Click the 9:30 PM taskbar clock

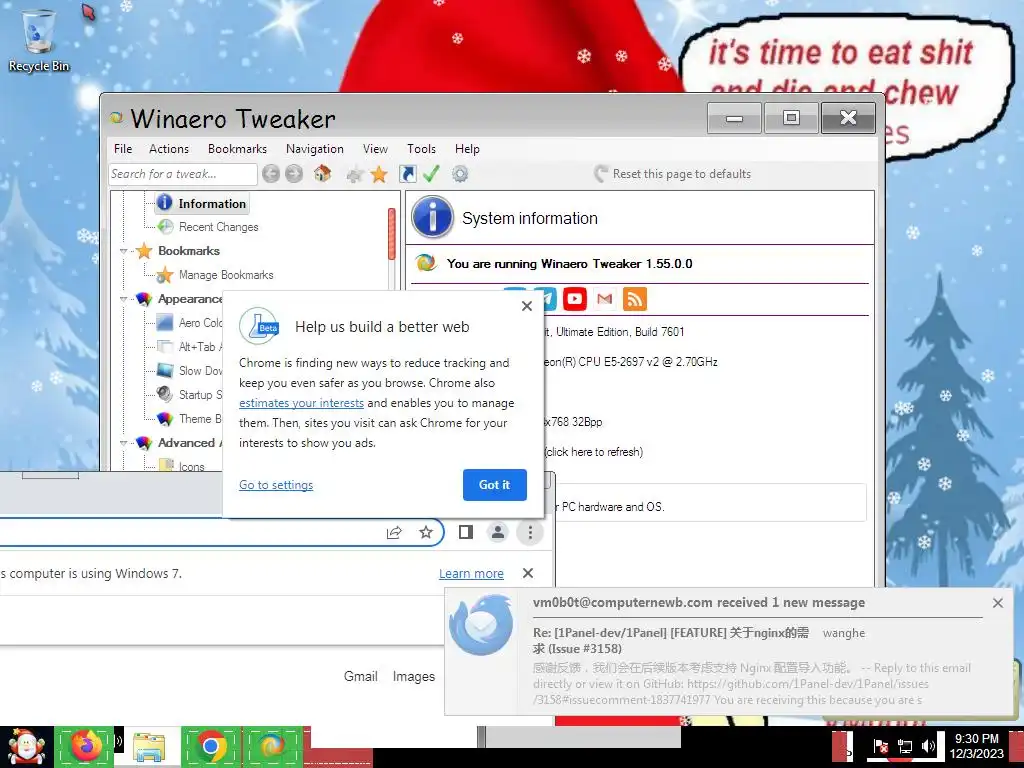976,746
